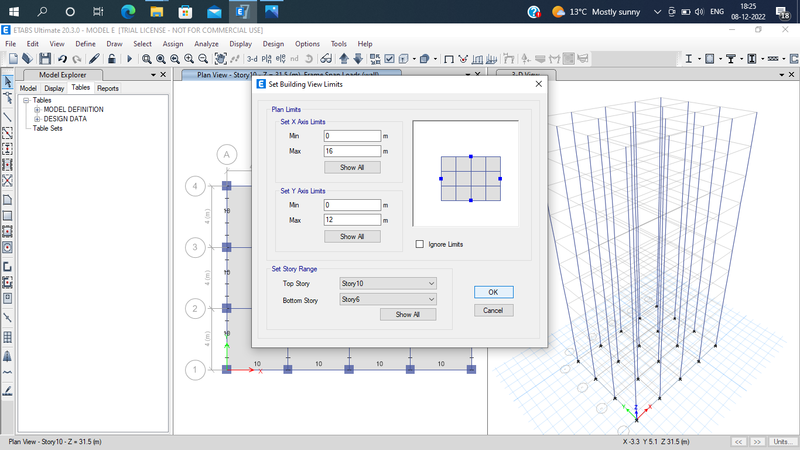Click Show All in Set Story Range
This screenshot has height=450, width=800.
pos(408,315)
